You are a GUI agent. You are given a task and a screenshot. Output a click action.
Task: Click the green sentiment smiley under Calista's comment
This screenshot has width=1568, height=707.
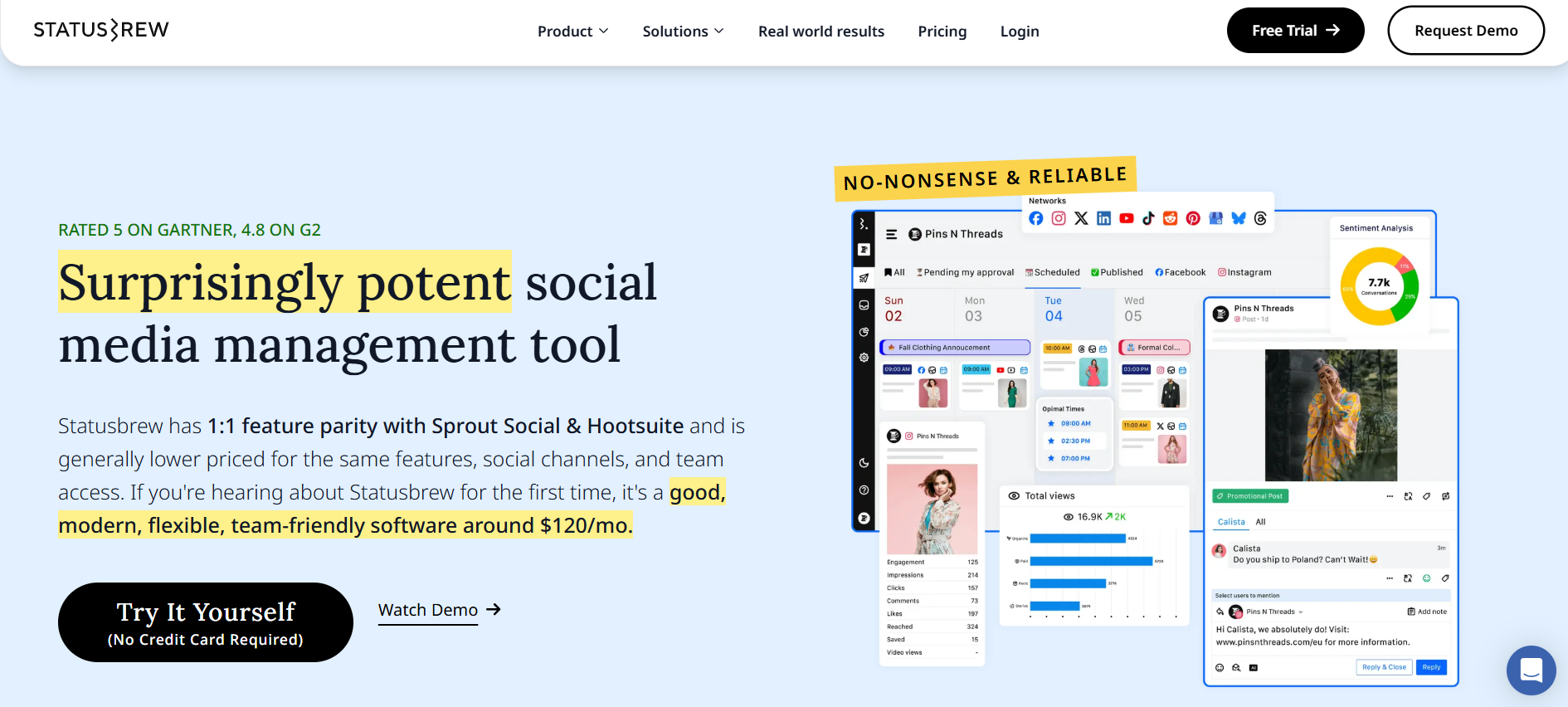pyautogui.click(x=1426, y=578)
